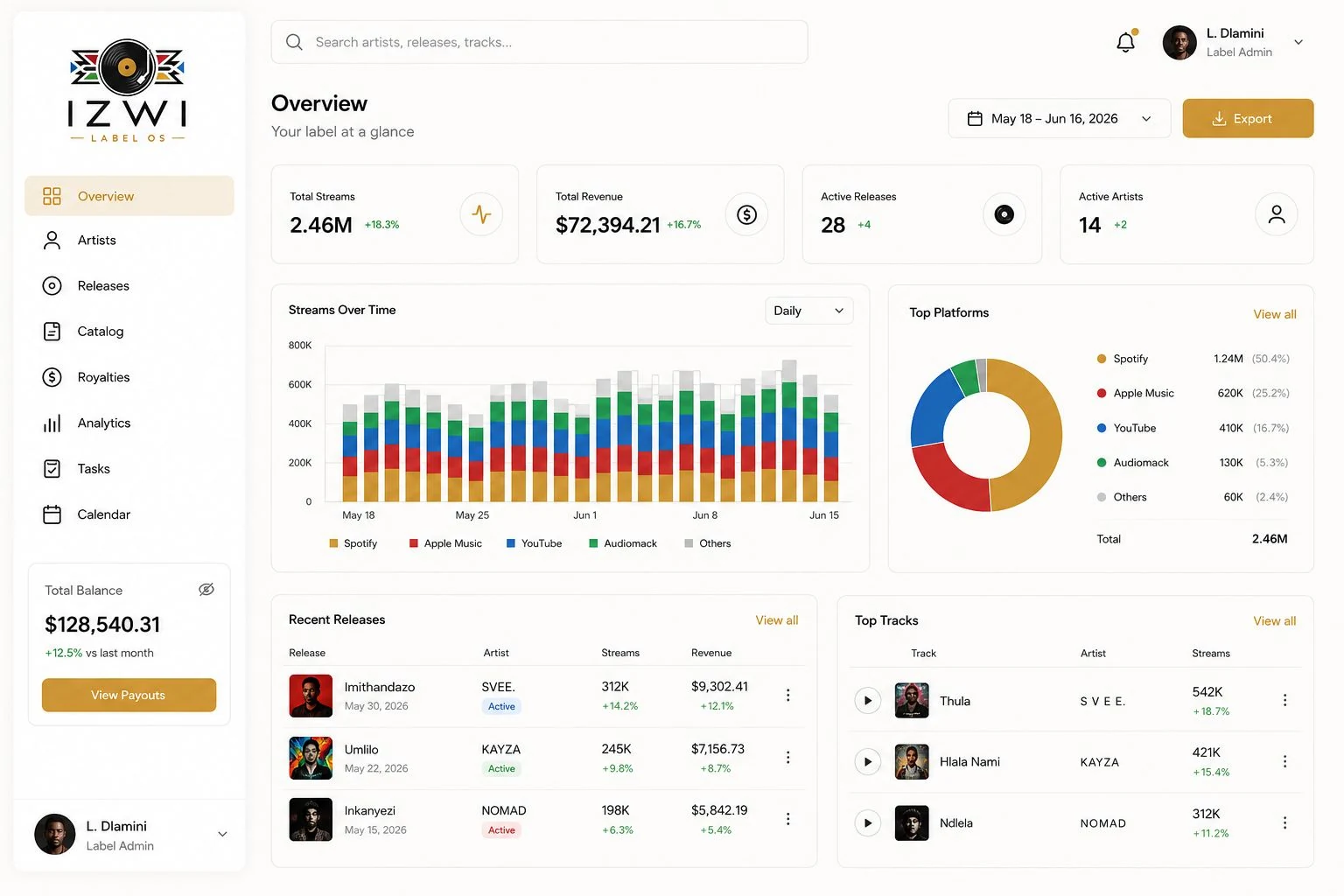View all Top Platforms

(1275, 314)
